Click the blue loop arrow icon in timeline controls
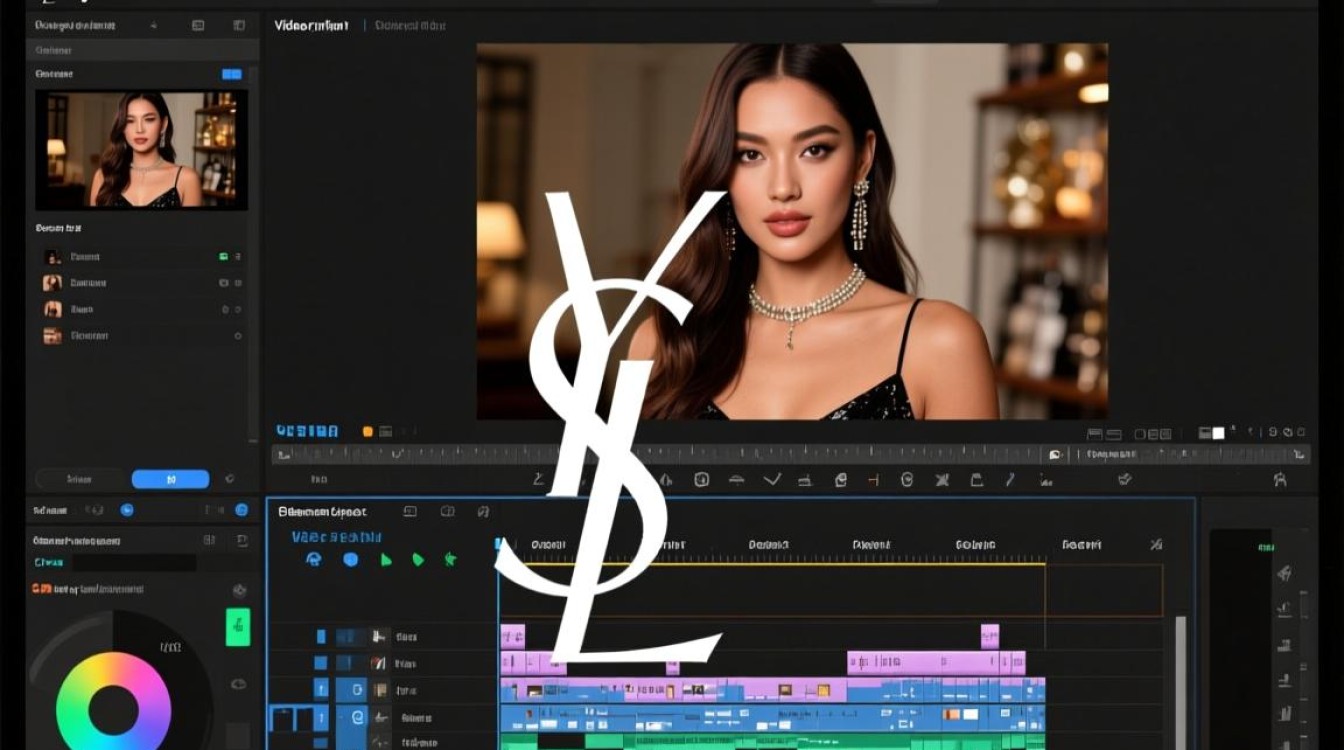The height and width of the screenshot is (750, 1344). (x=314, y=559)
